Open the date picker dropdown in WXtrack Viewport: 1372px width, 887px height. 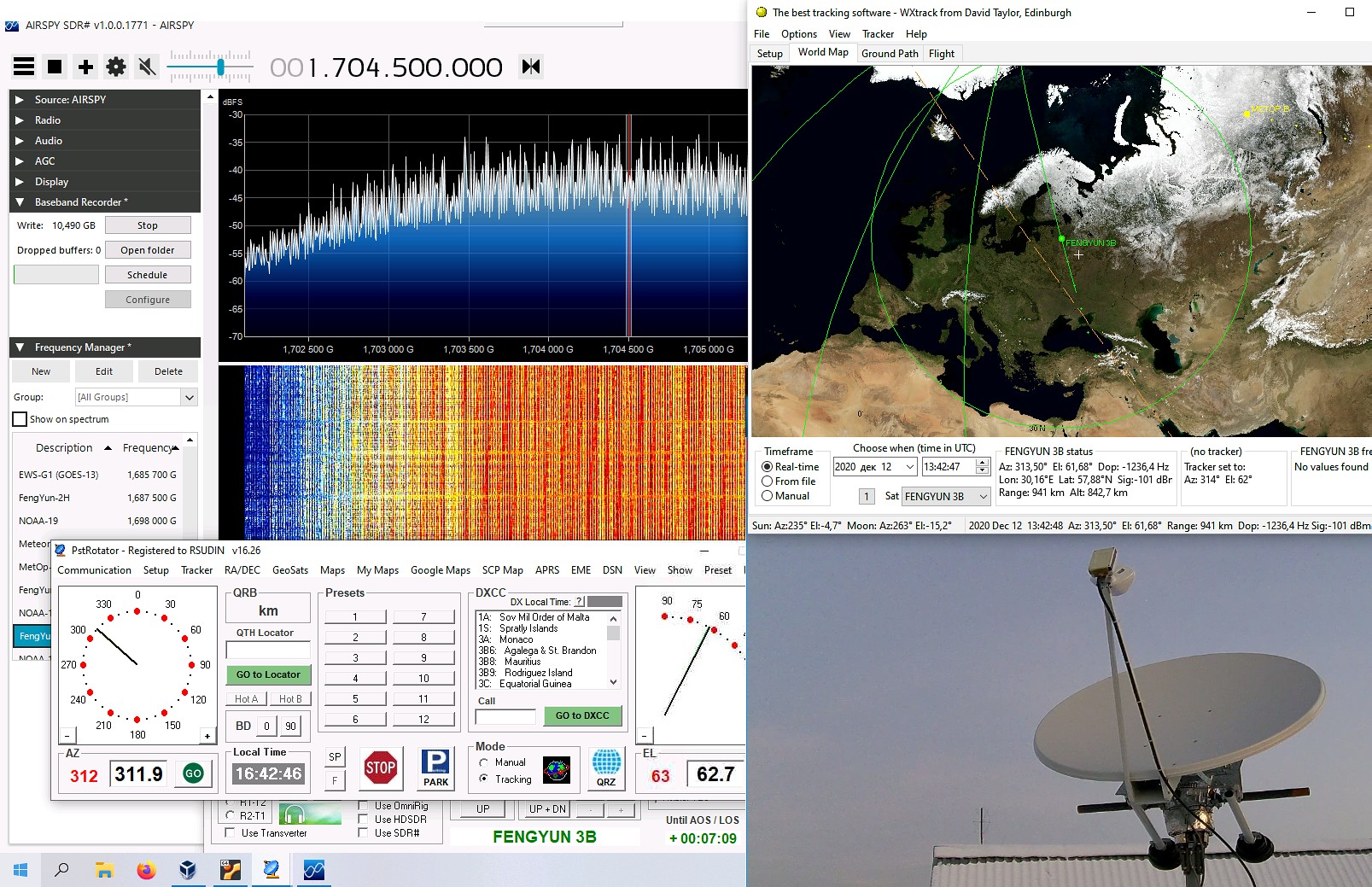pos(910,467)
